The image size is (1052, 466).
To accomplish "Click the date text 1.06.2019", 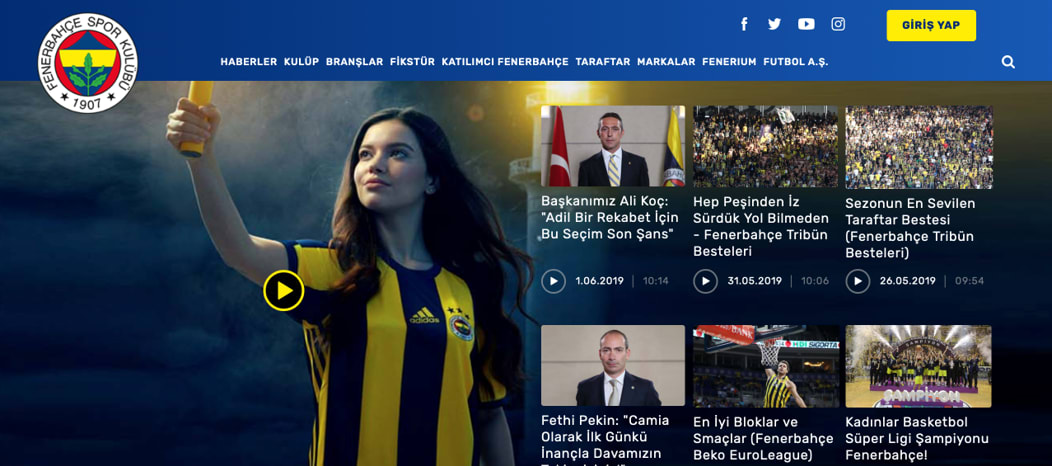I will pyautogui.click(x=599, y=281).
